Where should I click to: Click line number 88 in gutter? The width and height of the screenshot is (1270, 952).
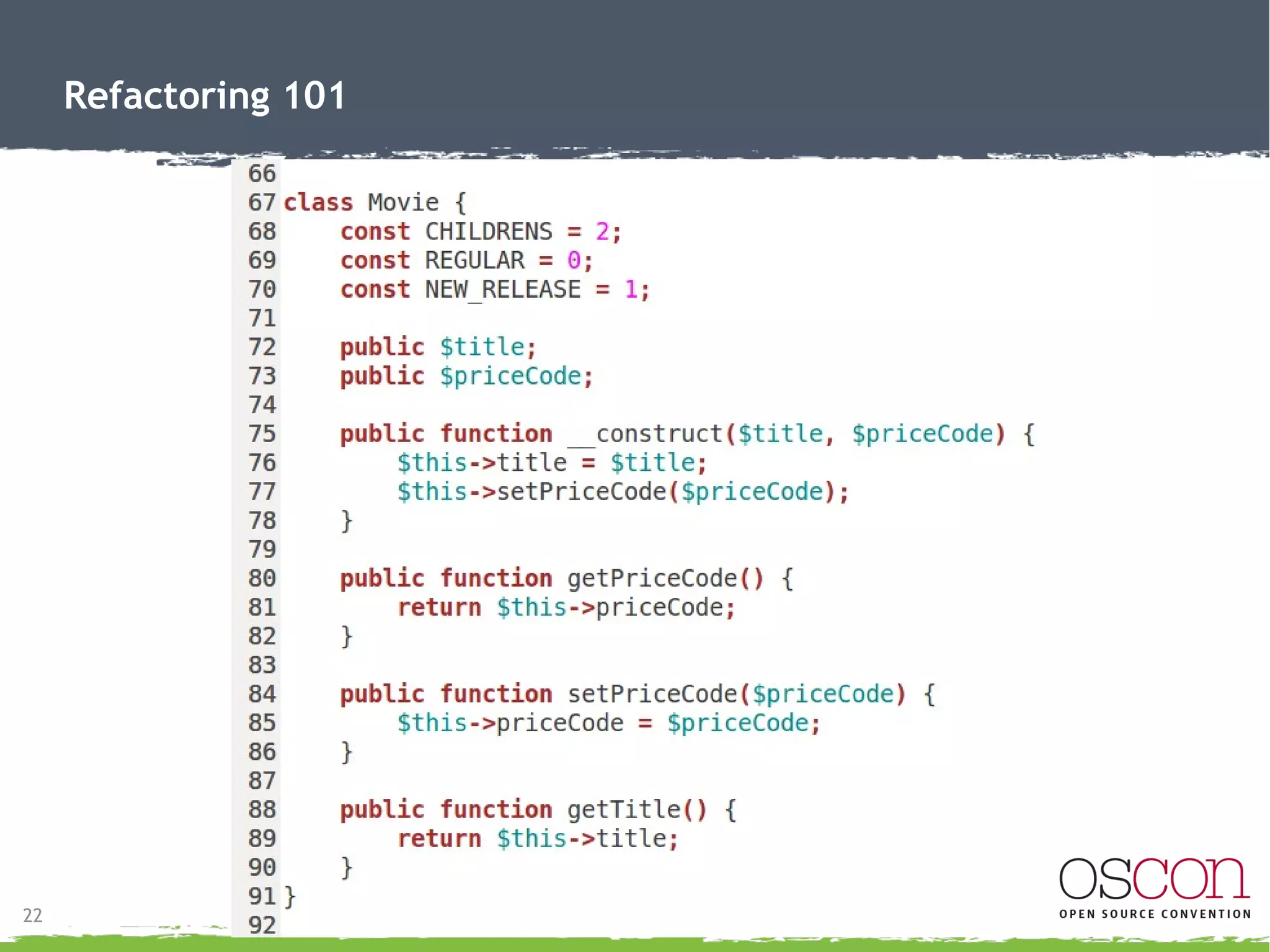[x=262, y=810]
